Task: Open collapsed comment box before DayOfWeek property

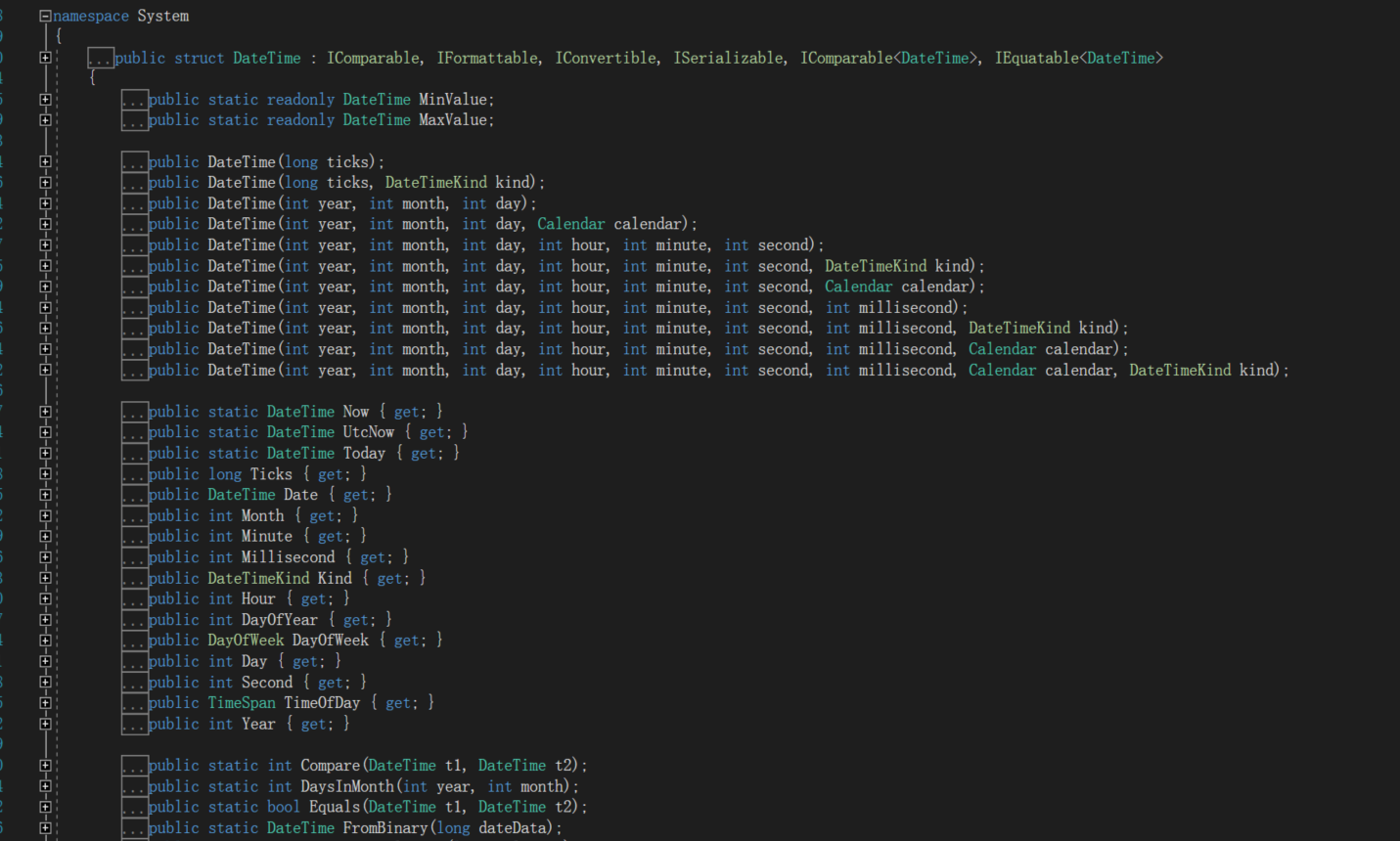Action: pos(135,641)
